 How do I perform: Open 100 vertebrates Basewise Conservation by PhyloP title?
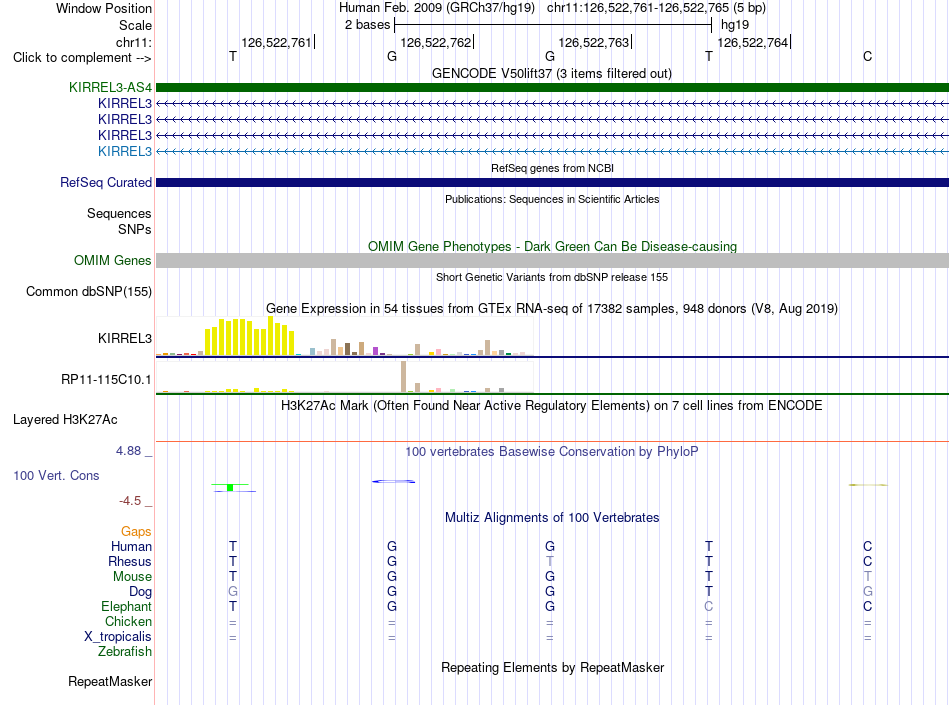(x=551, y=451)
